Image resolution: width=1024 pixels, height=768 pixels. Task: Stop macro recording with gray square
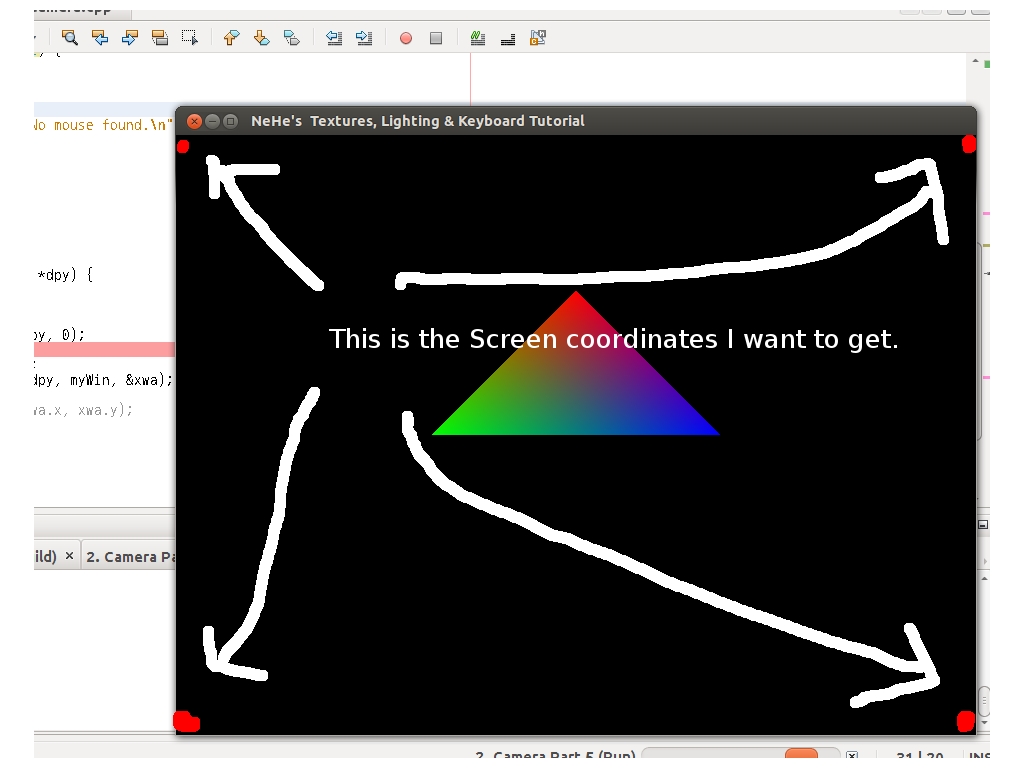(436, 39)
